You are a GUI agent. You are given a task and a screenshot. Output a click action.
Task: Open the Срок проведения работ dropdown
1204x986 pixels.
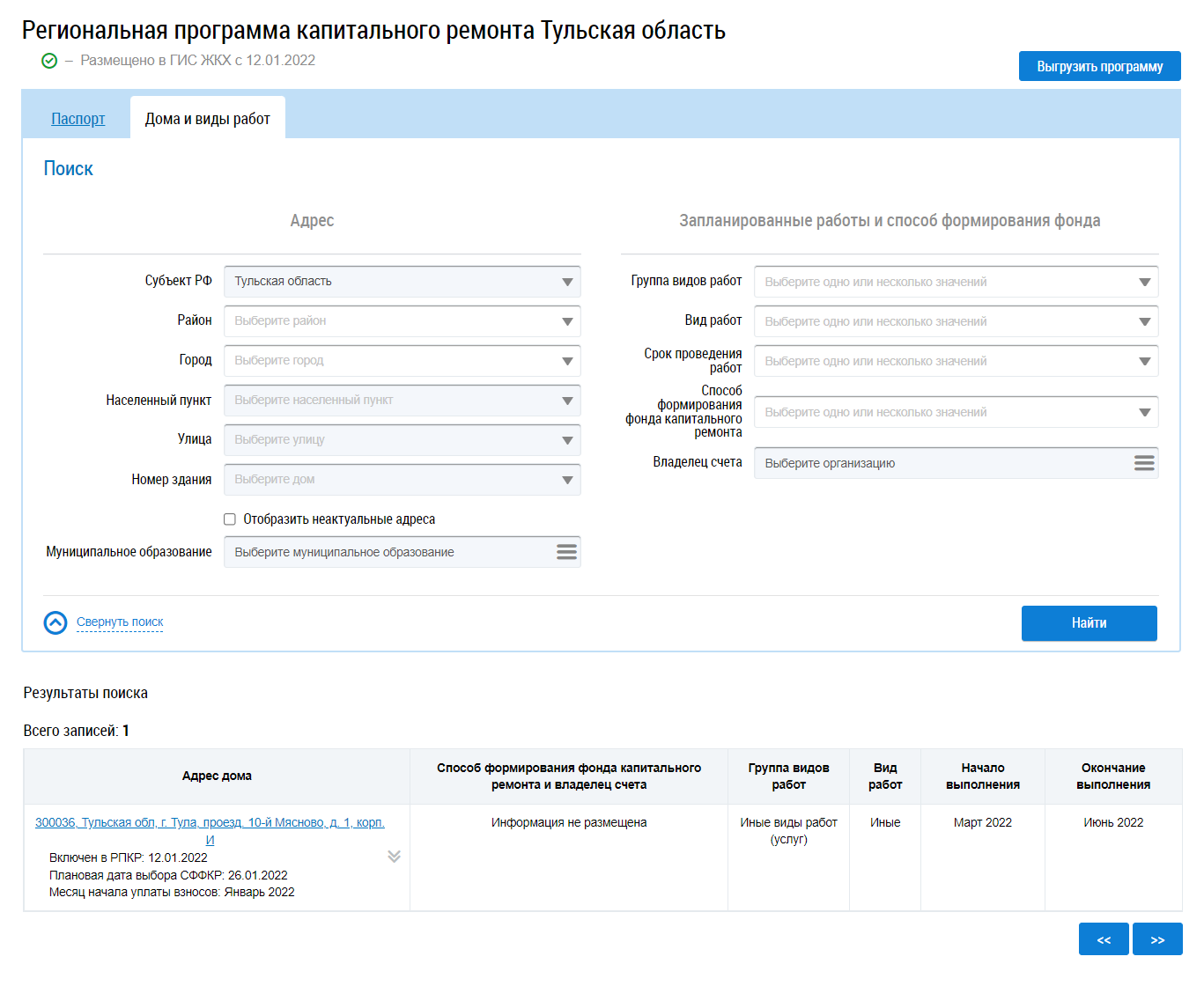(x=957, y=361)
